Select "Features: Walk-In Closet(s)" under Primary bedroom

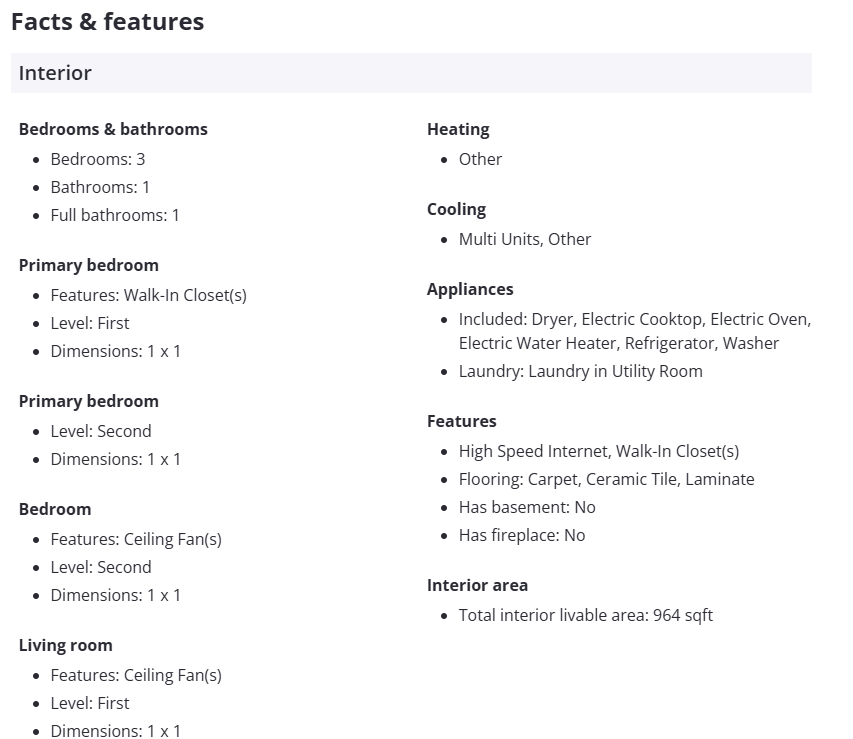(148, 295)
